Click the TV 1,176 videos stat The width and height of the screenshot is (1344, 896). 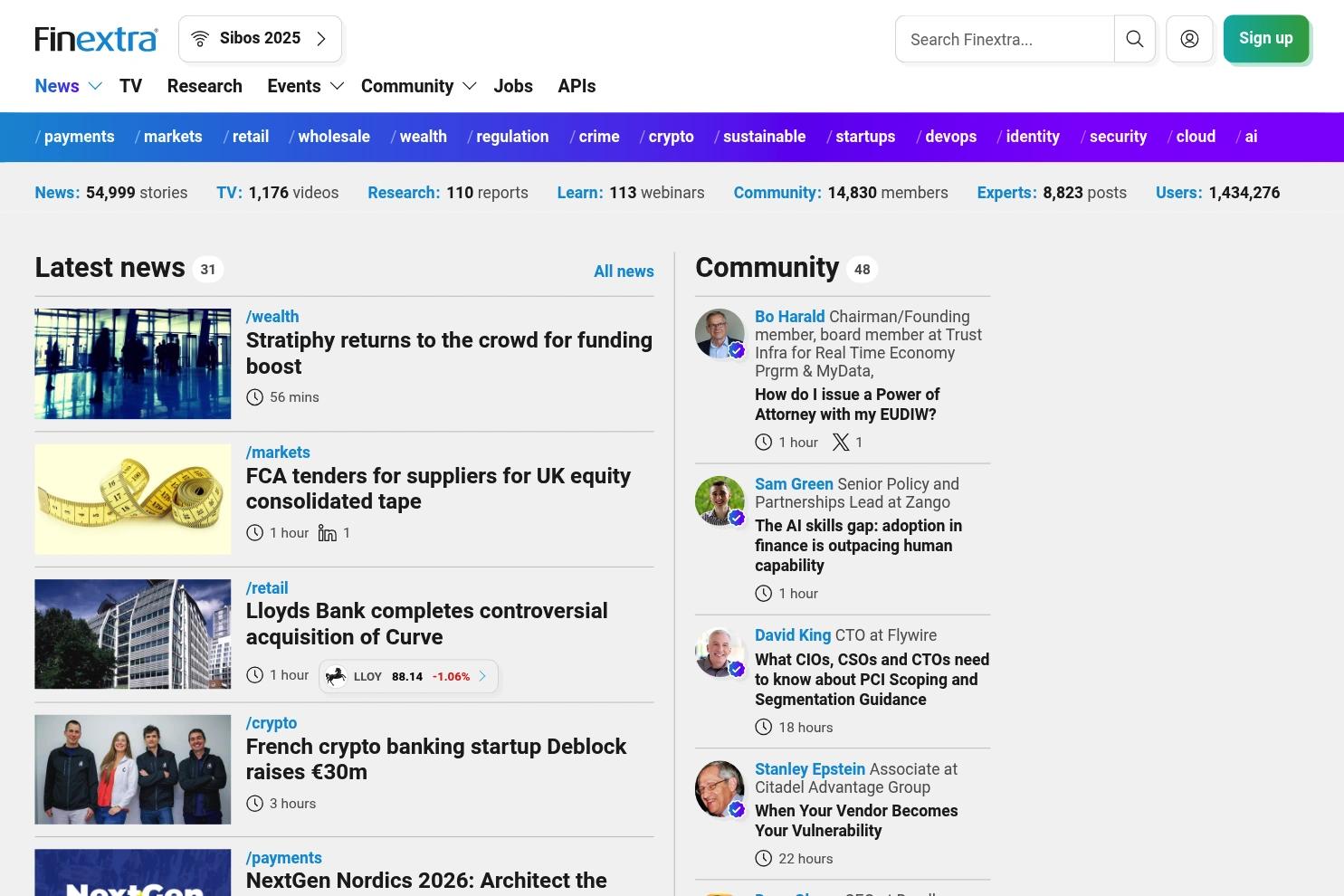278,193
